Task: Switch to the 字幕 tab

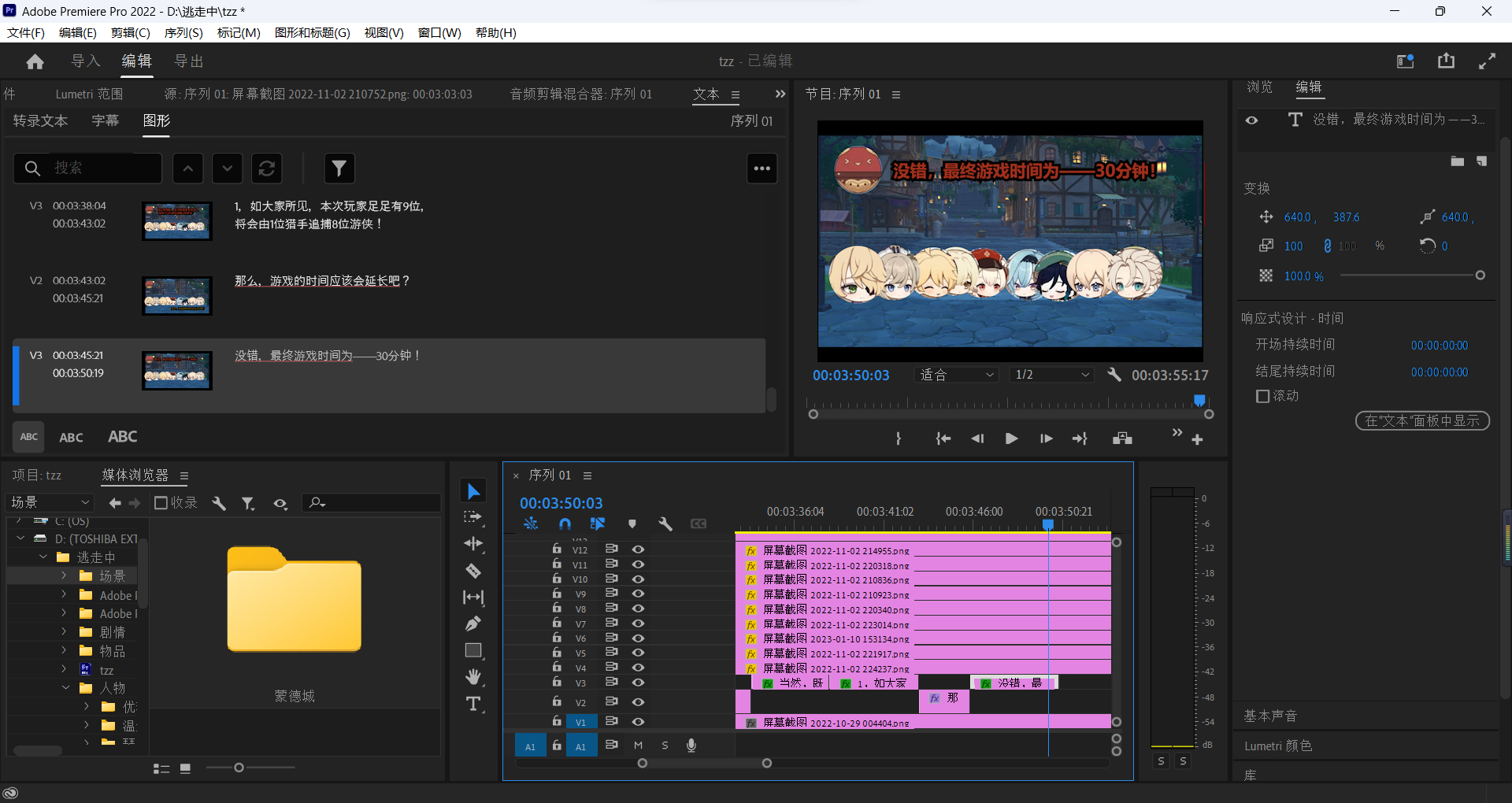Action: tap(106, 120)
